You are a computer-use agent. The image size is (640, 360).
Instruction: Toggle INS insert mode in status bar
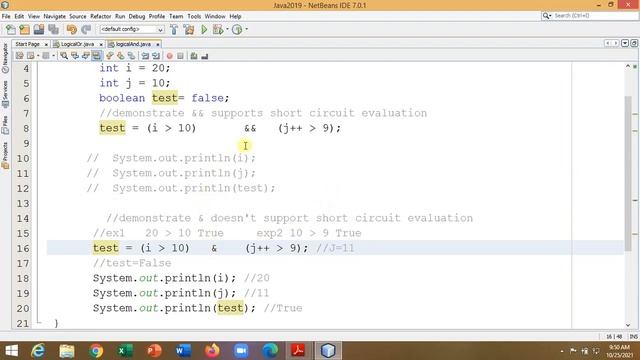(x=633, y=337)
